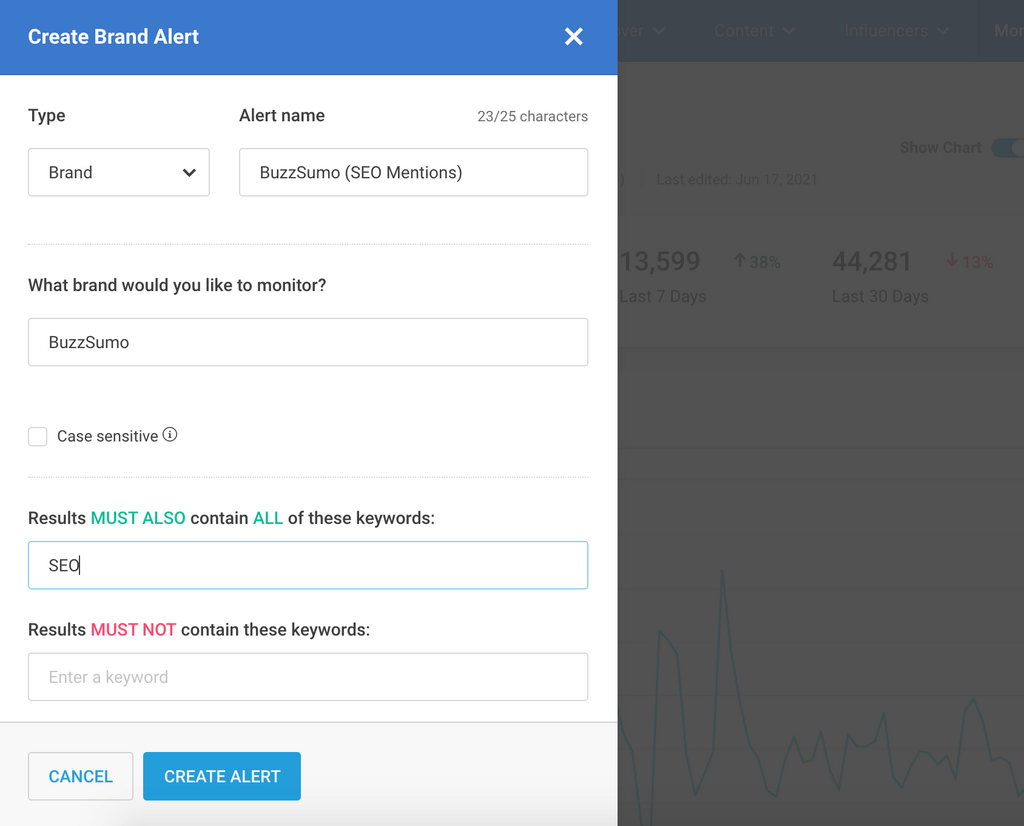Close the Create Brand Alert dialog
This screenshot has width=1024, height=826.
573,37
